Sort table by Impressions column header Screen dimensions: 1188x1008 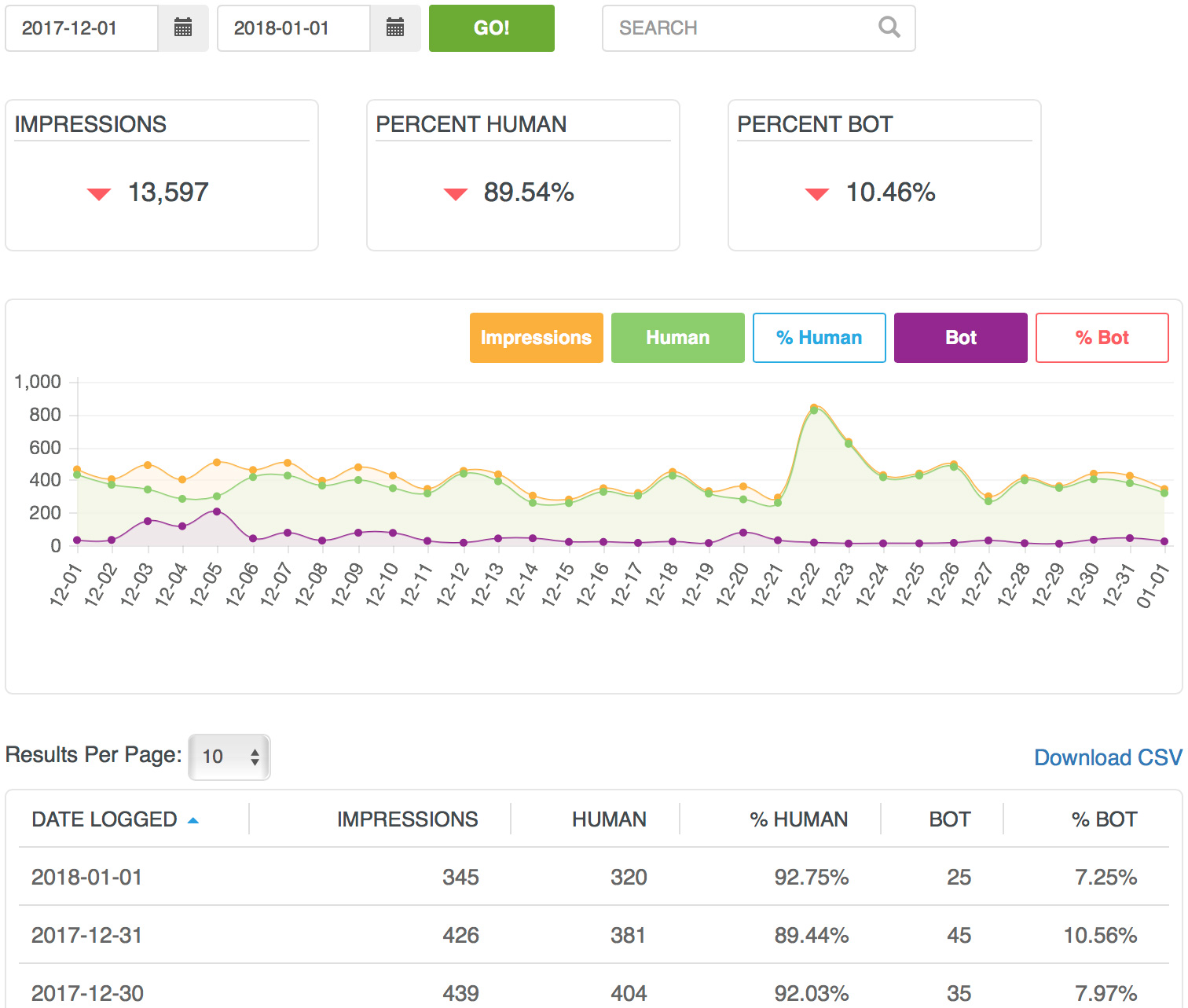407,819
